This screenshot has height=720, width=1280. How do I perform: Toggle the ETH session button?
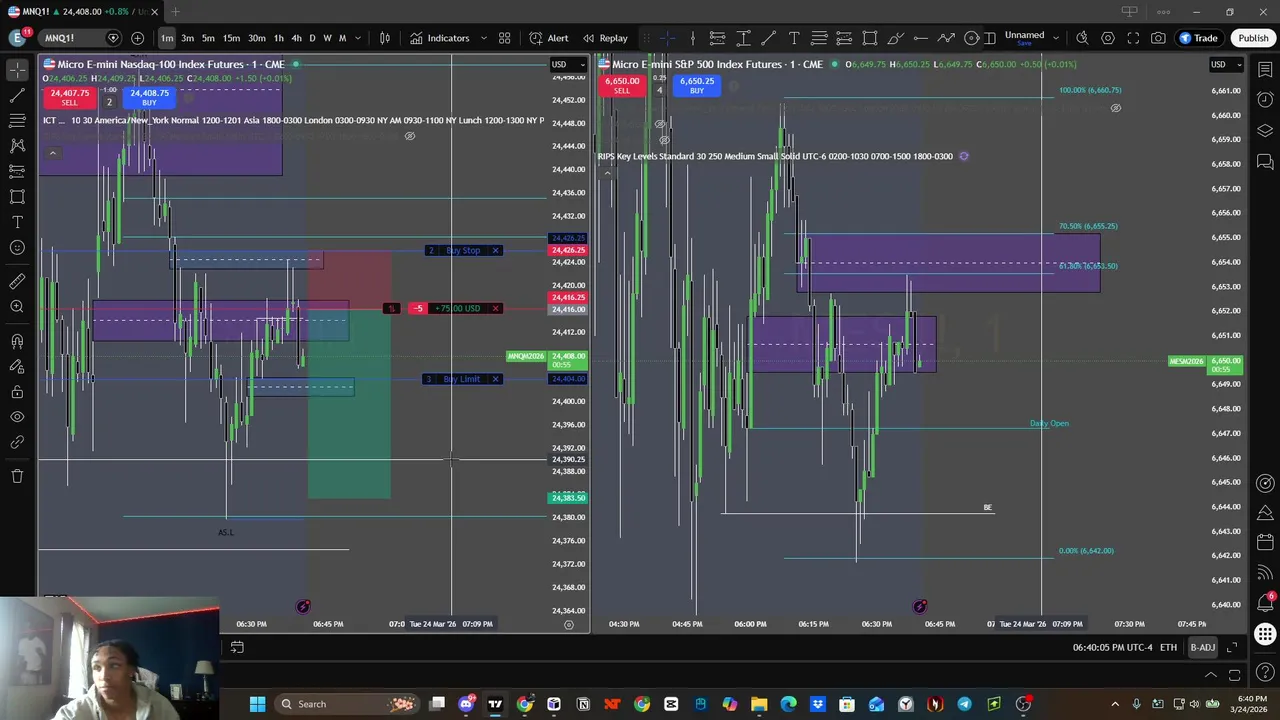[x=1168, y=648]
